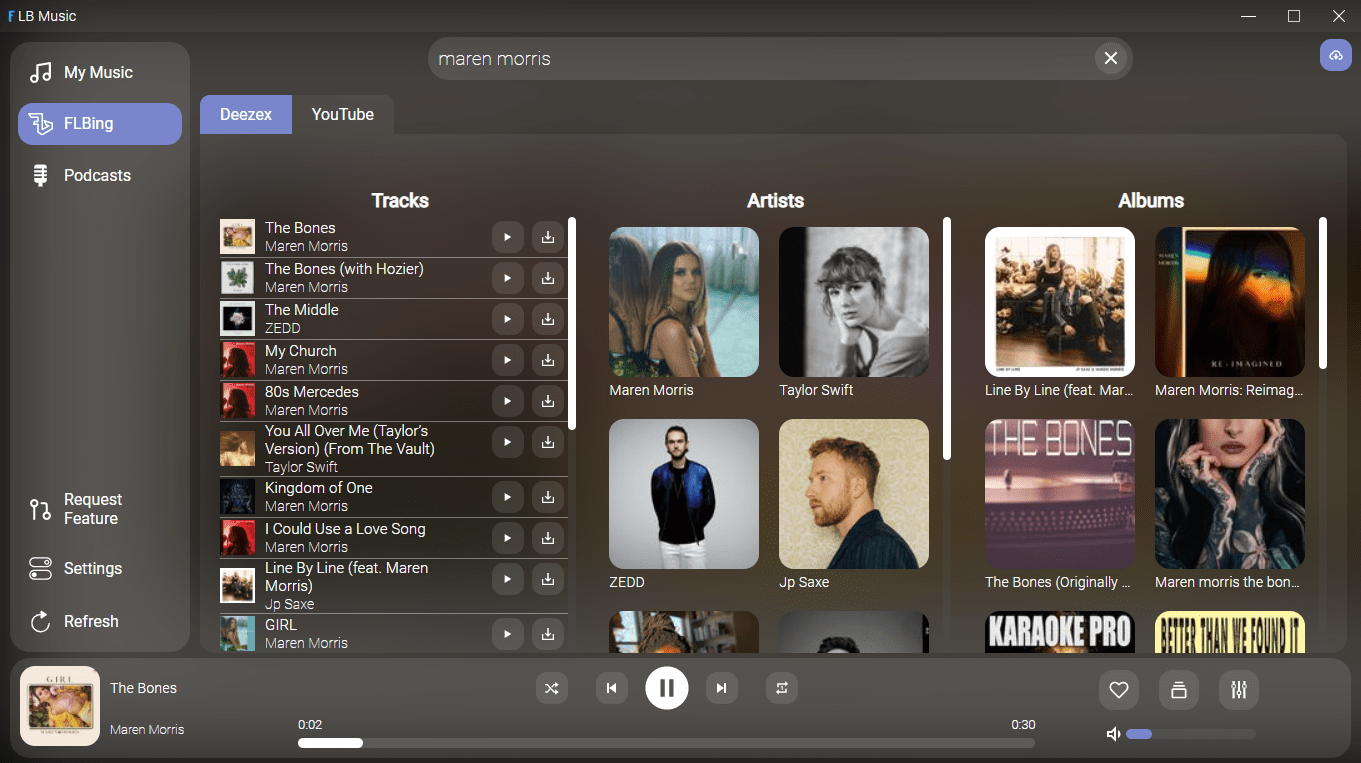Click the cloud download icon near the search bar
The height and width of the screenshot is (763, 1361).
point(1335,55)
